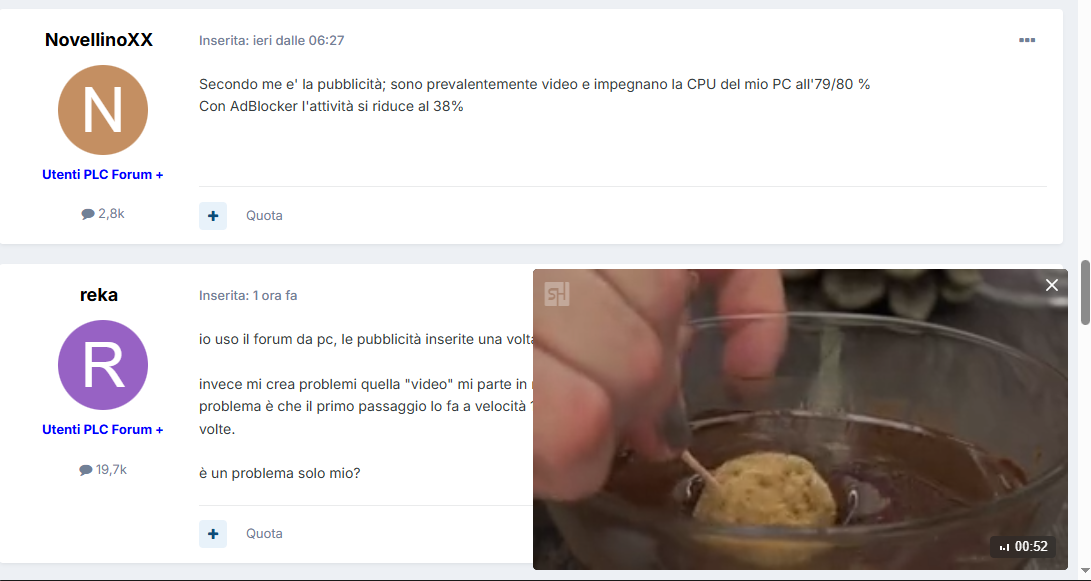Click the SH logo in the video overlay
Screen dimensions: 1091x581
click(x=557, y=294)
